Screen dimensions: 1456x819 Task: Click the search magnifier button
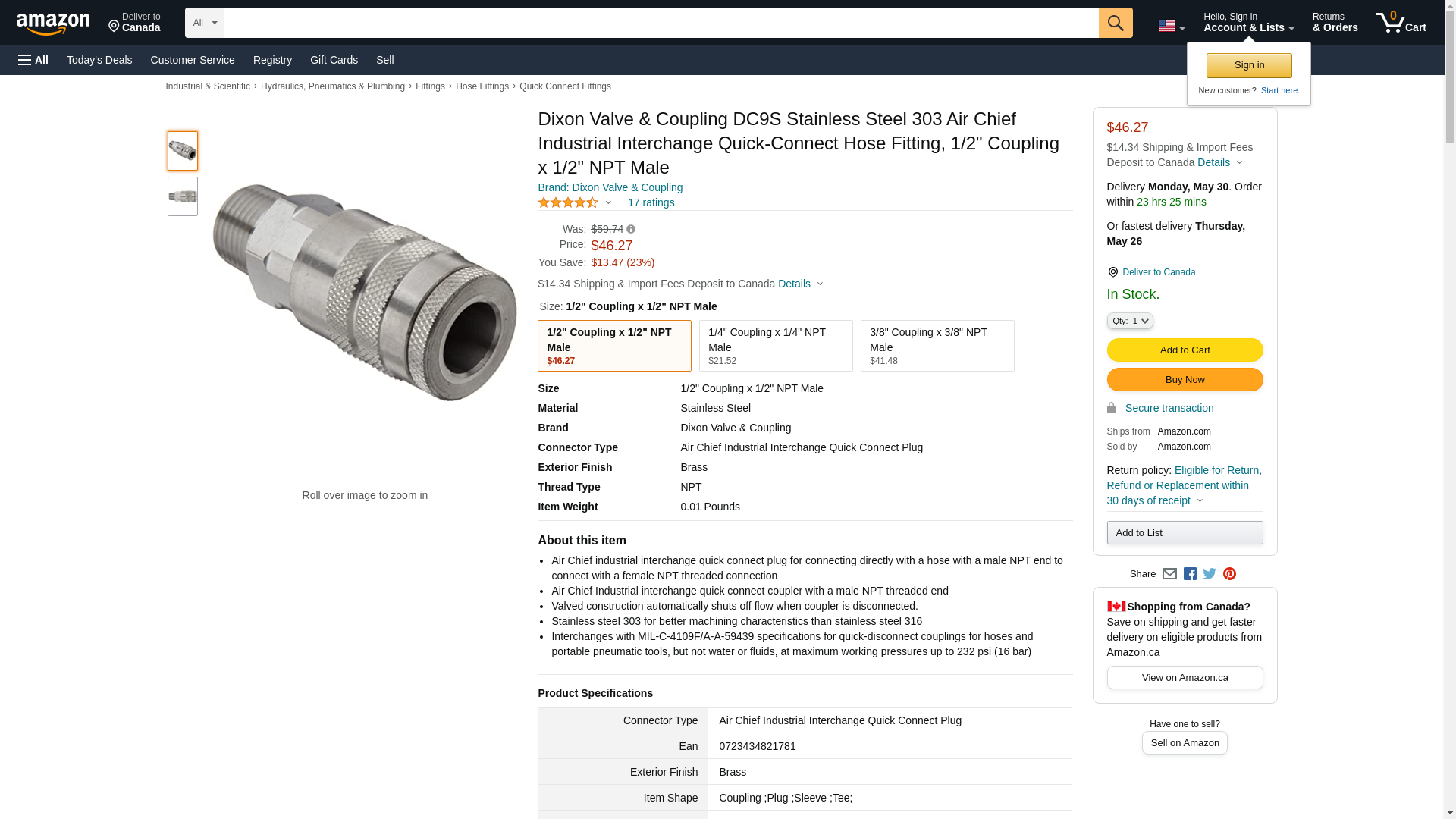[1115, 23]
